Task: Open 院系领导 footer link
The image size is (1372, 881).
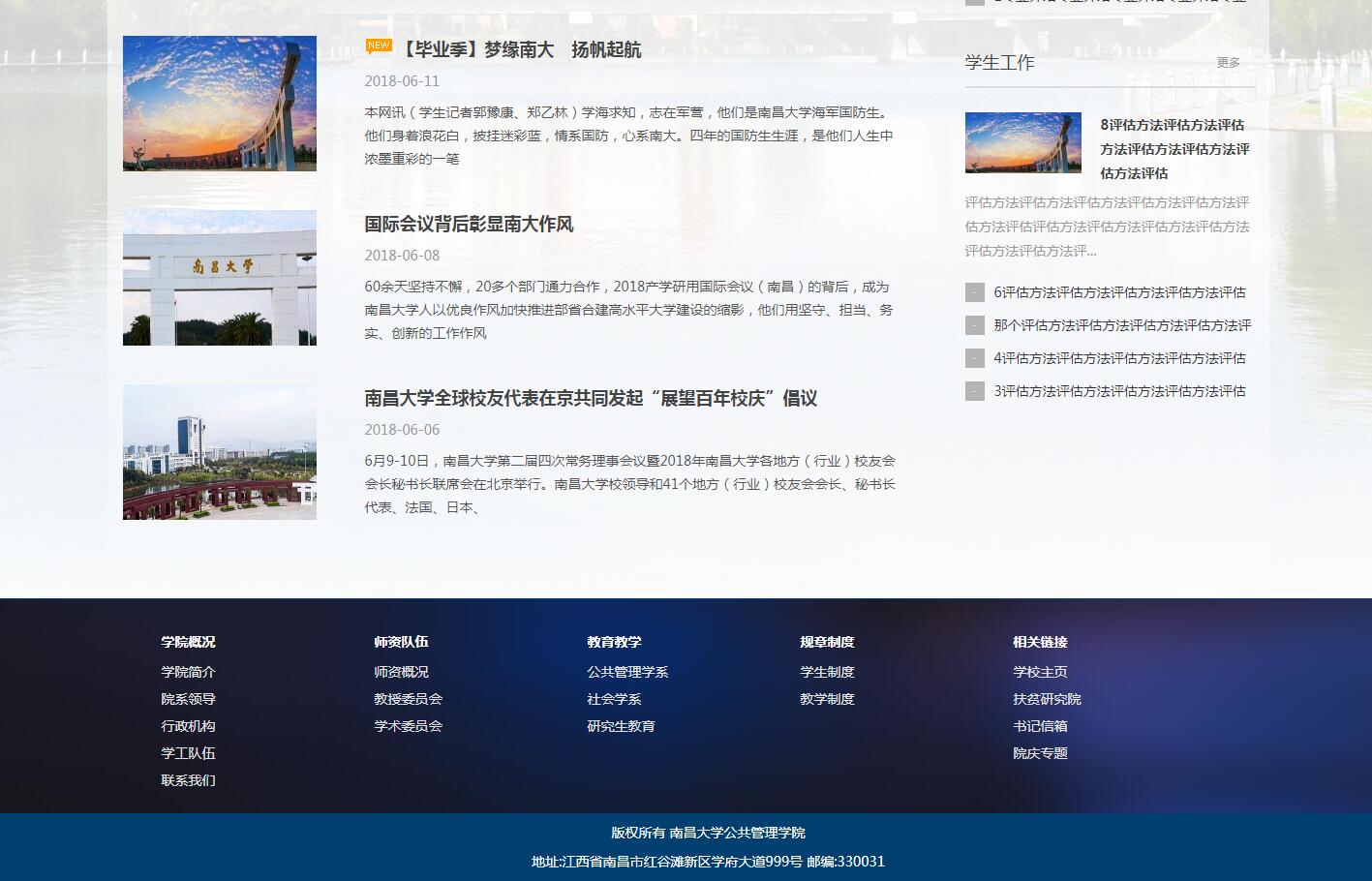Action: [188, 699]
